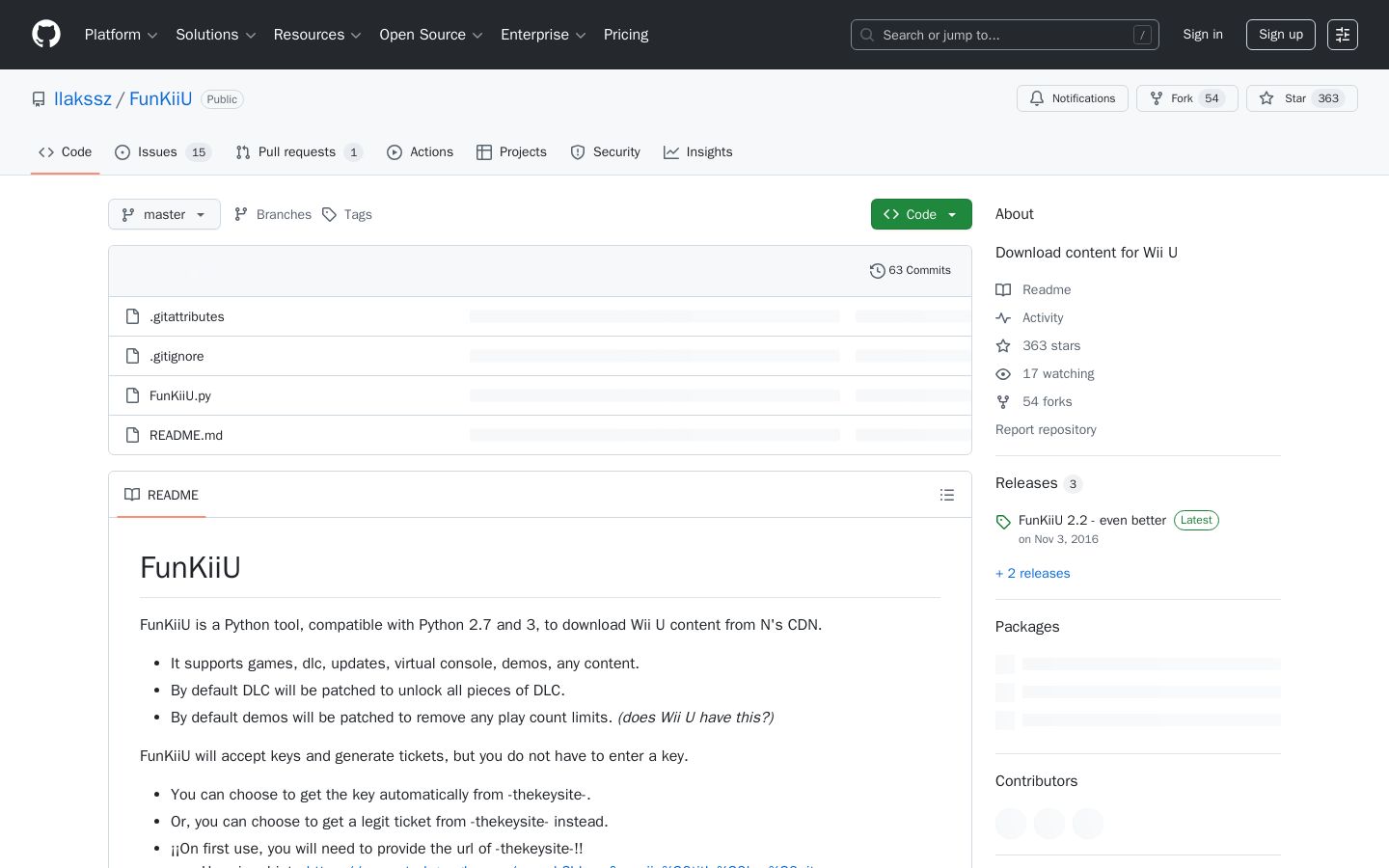Viewport: 1389px width, 868px height.
Task: Click the Star icon to star the repo
Action: click(x=1266, y=98)
